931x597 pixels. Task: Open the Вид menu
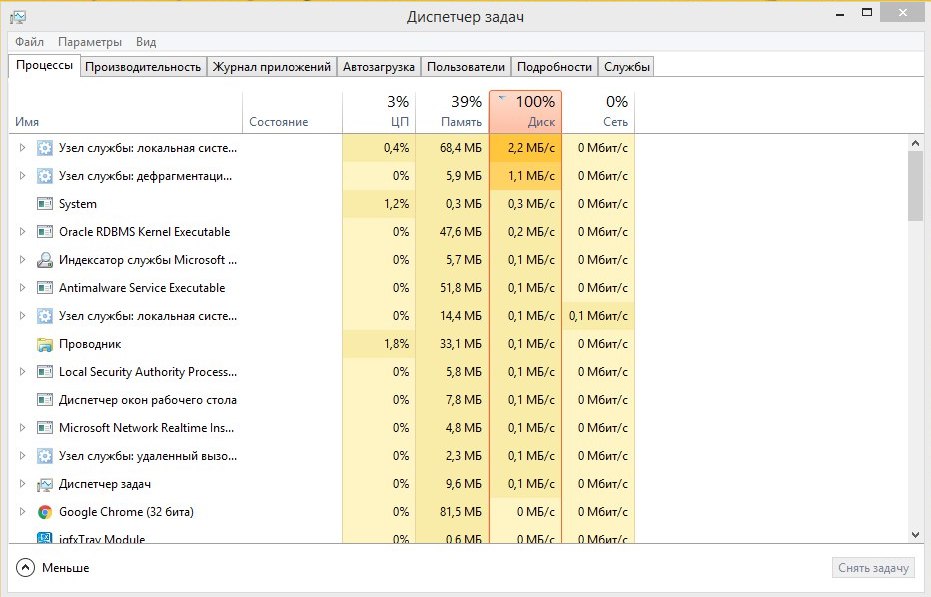145,42
